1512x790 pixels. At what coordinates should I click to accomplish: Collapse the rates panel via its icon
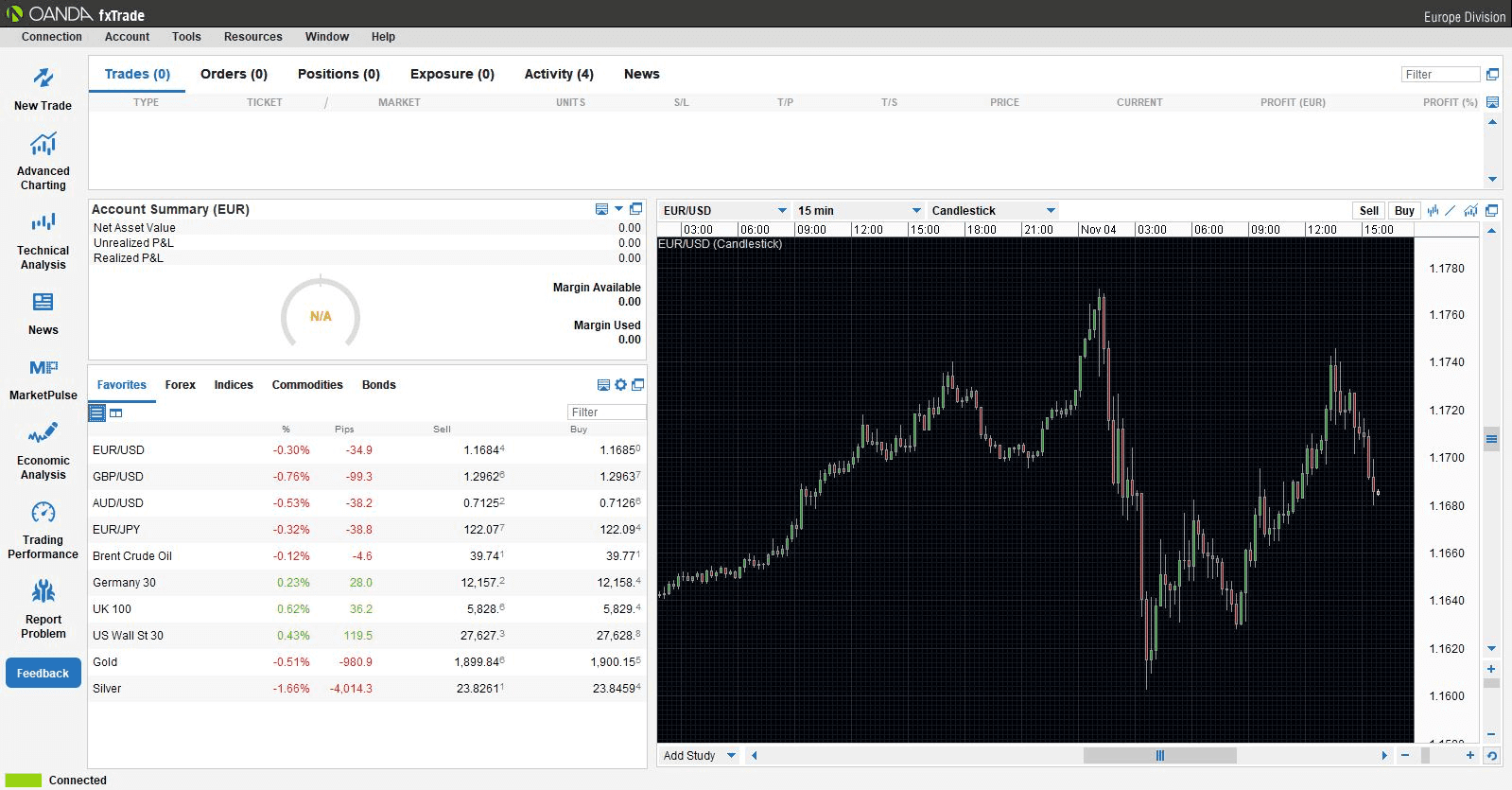pos(603,385)
